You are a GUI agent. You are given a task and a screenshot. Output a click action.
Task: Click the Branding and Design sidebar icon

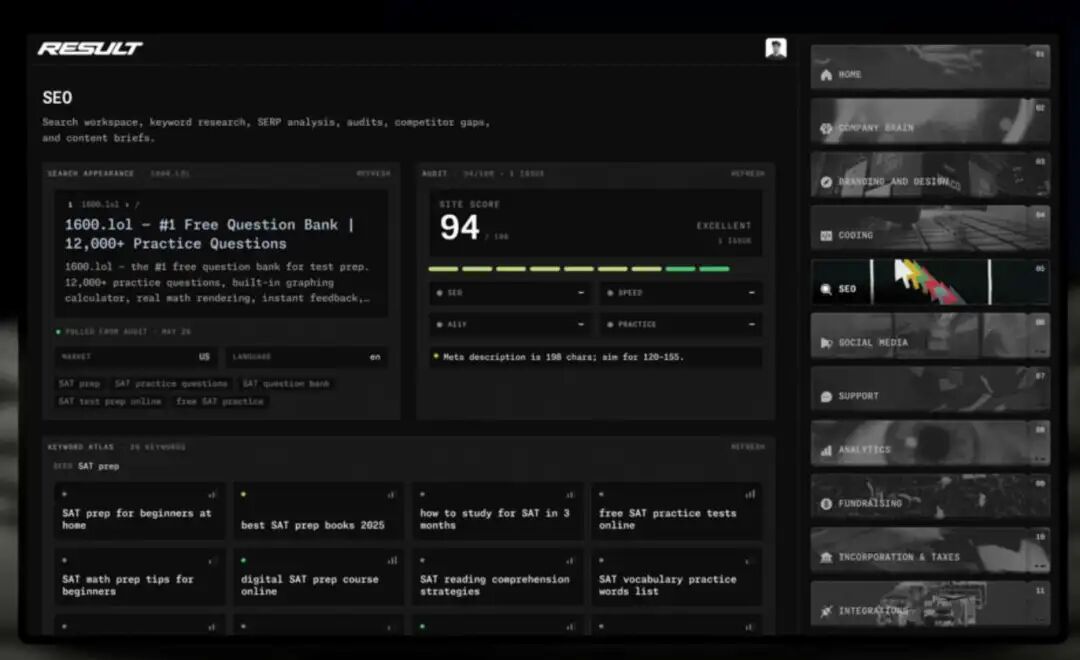click(826, 182)
